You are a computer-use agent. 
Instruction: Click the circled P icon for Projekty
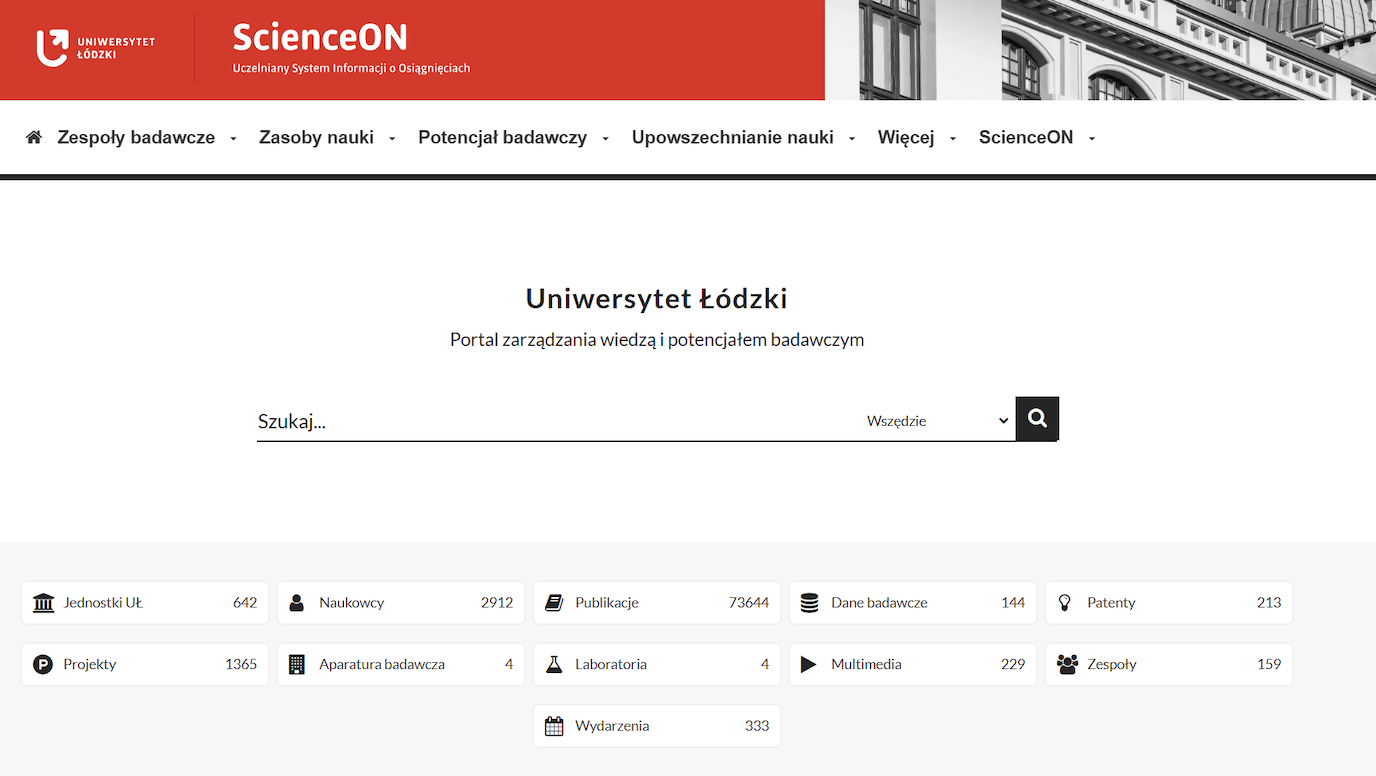[x=43, y=664]
